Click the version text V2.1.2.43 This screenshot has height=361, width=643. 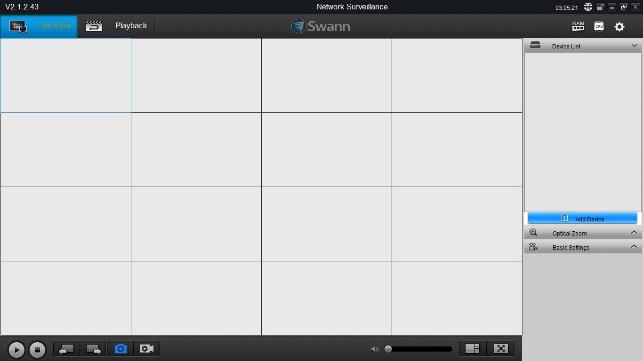(x=22, y=7)
